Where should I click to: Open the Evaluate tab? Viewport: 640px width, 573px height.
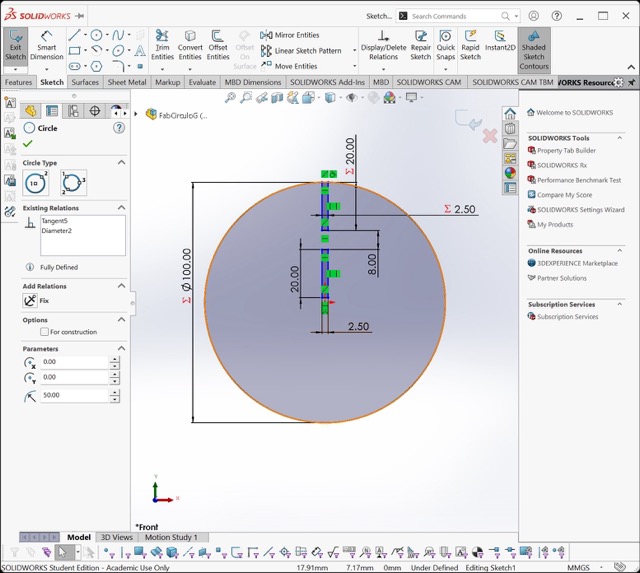[202, 82]
